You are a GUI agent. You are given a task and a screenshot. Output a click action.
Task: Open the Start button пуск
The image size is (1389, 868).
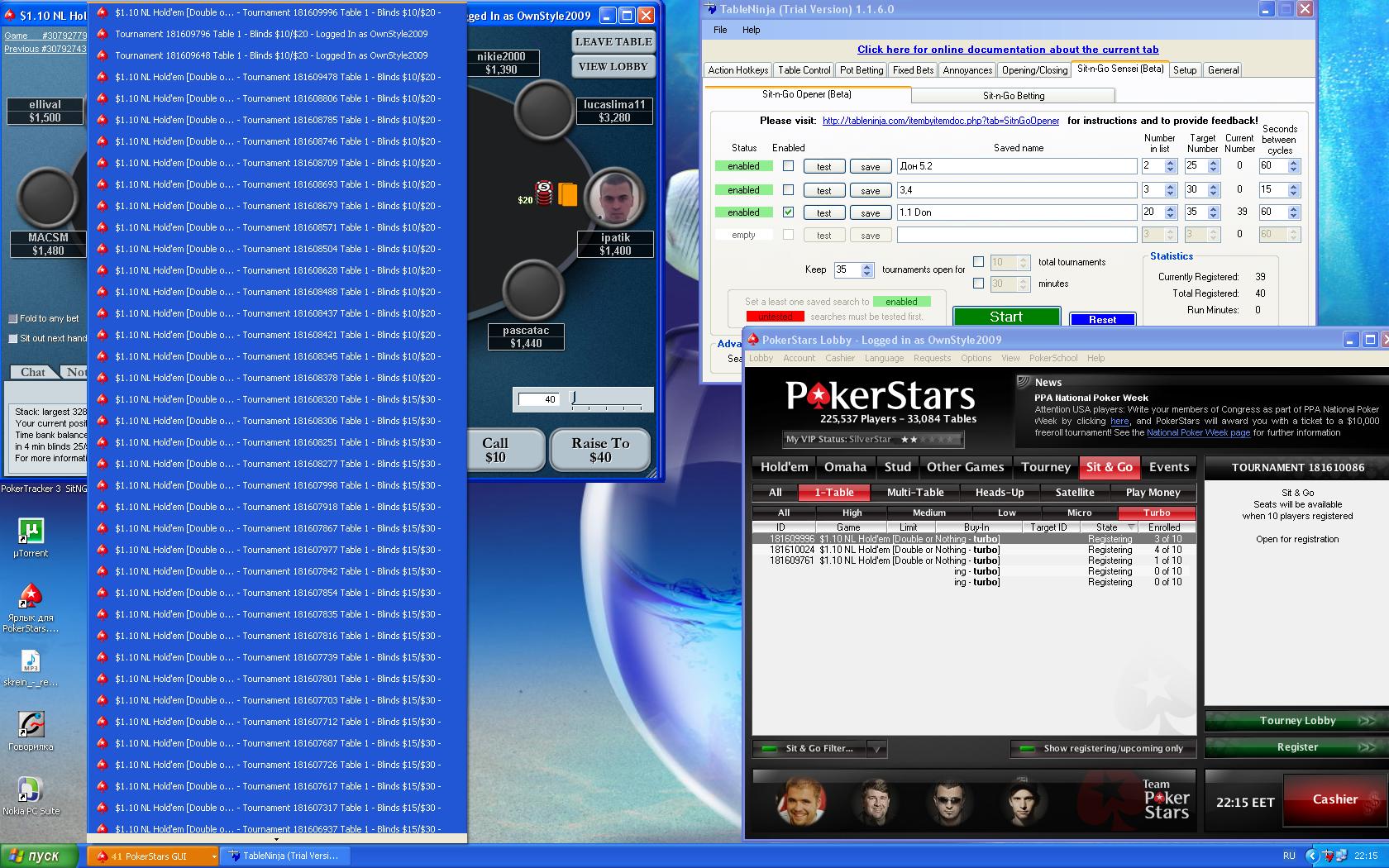(39, 856)
